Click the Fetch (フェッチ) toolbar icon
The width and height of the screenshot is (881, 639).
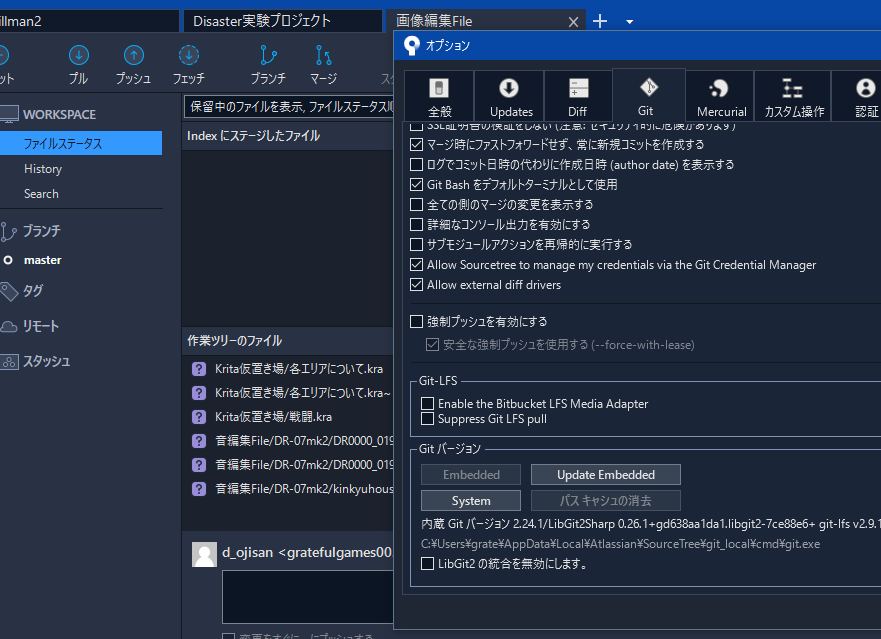point(189,55)
